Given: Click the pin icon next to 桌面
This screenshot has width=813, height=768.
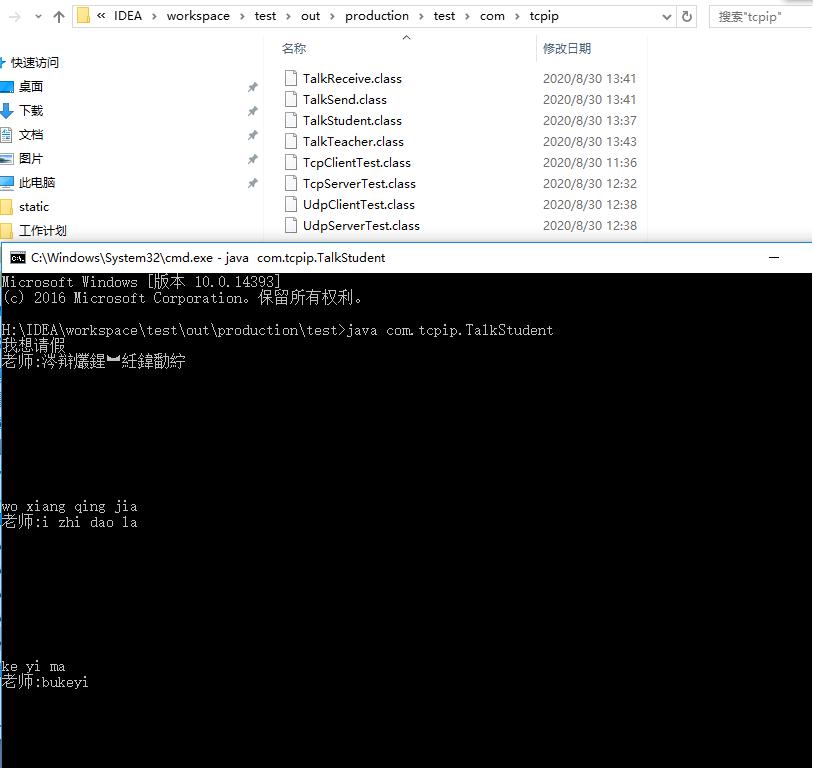Looking at the screenshot, I should 253,87.
